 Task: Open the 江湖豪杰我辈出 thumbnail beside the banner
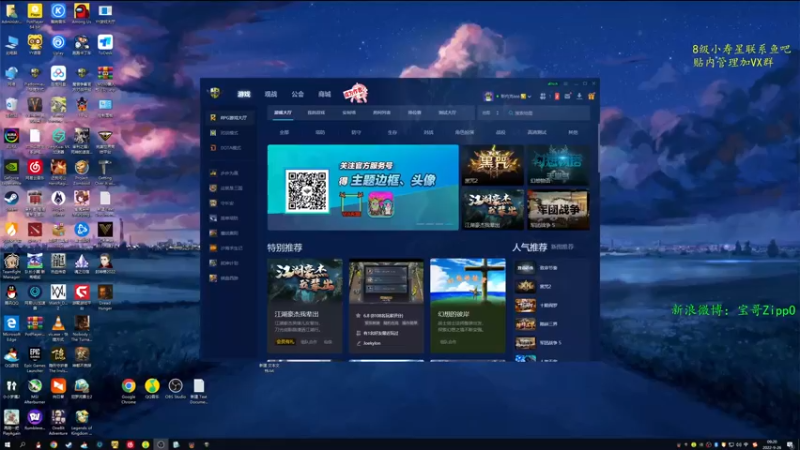coord(492,210)
